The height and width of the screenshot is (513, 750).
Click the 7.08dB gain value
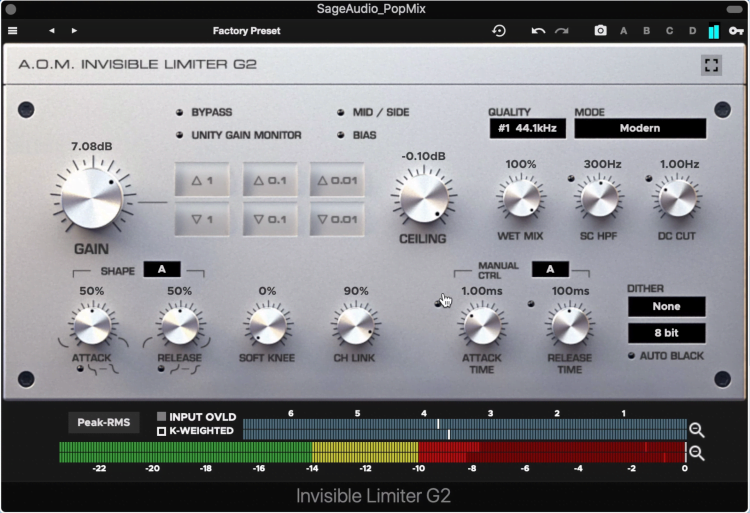92,146
